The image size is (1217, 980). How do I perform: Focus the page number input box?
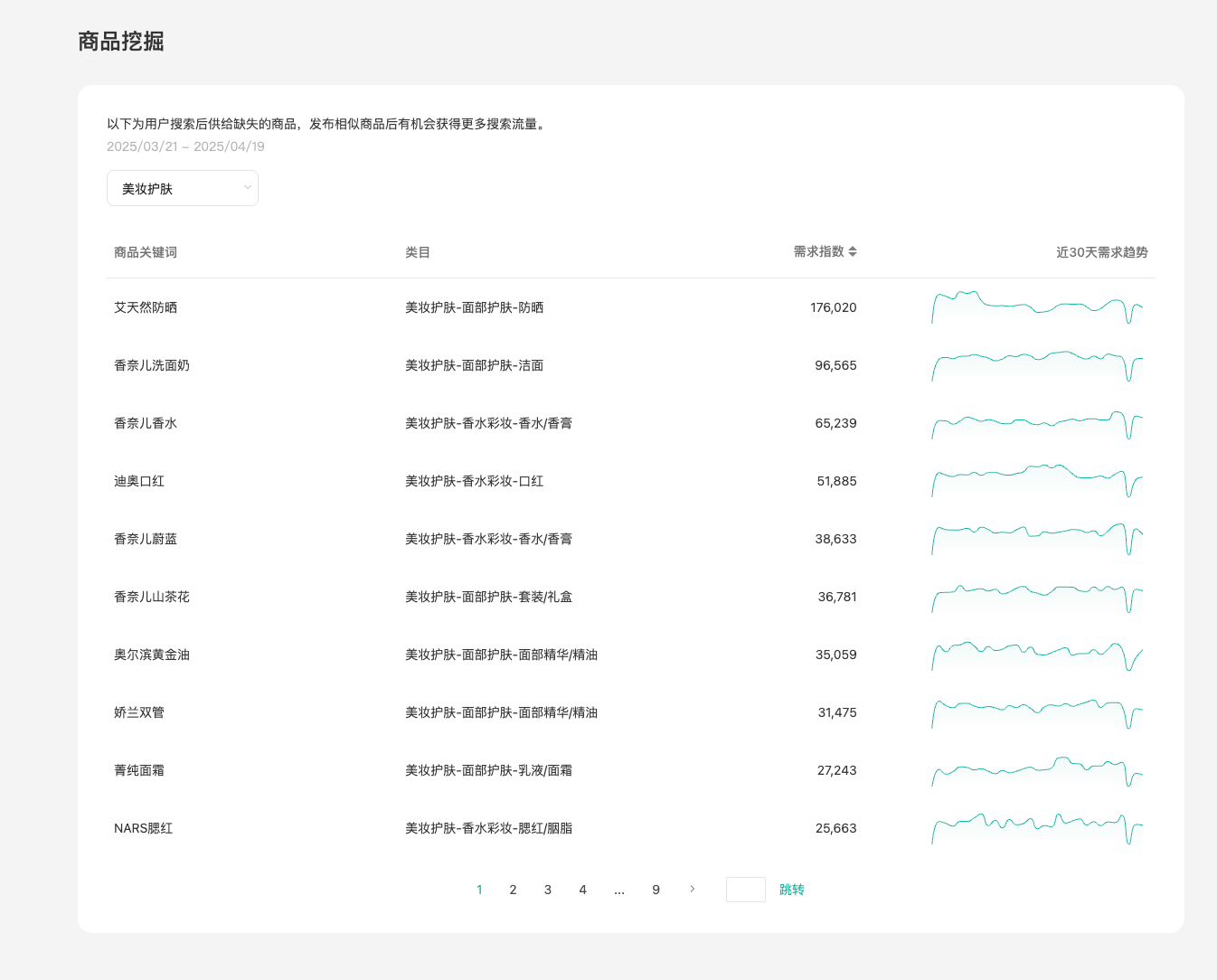pos(745,890)
